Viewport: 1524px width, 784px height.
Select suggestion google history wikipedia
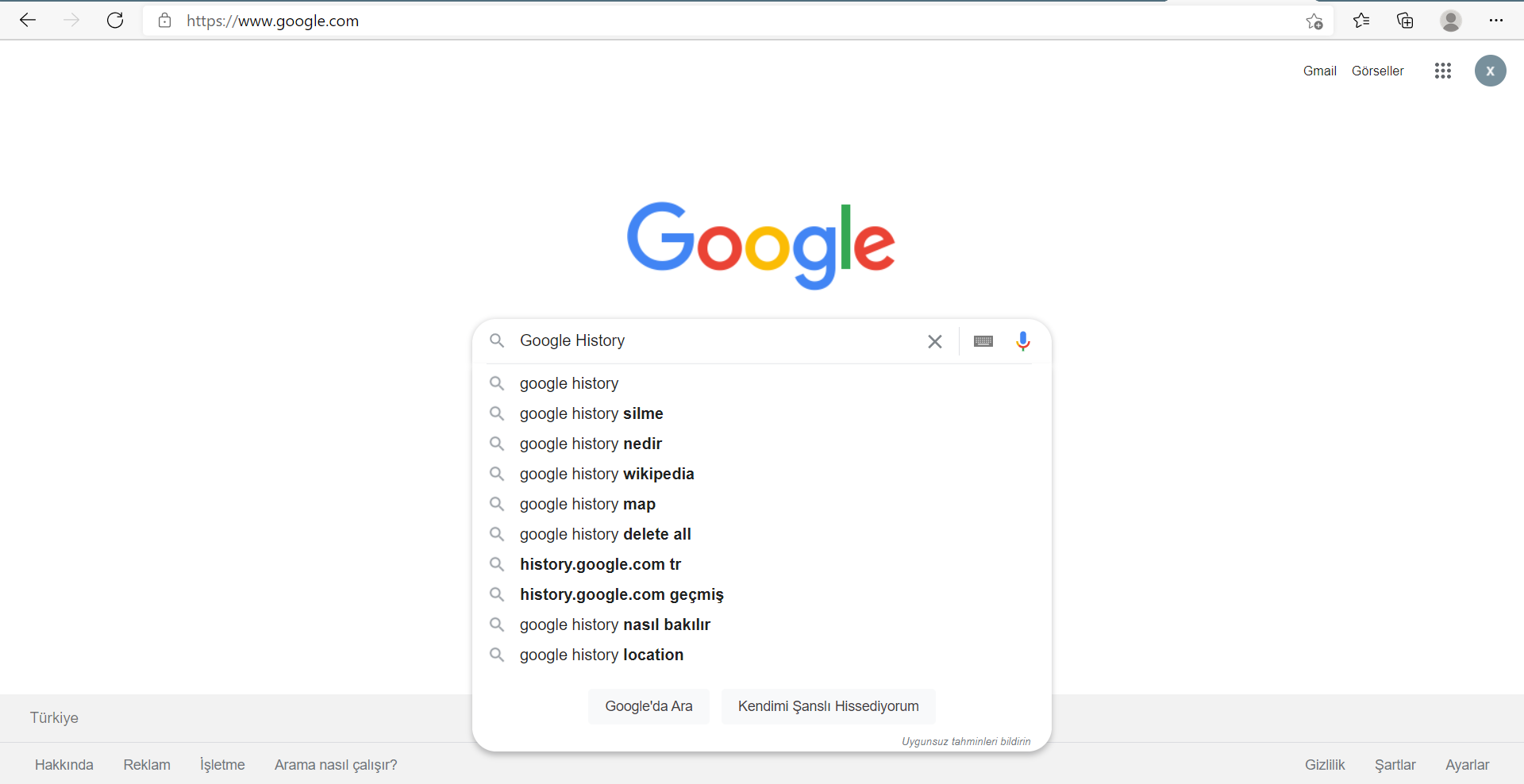pyautogui.click(x=606, y=474)
